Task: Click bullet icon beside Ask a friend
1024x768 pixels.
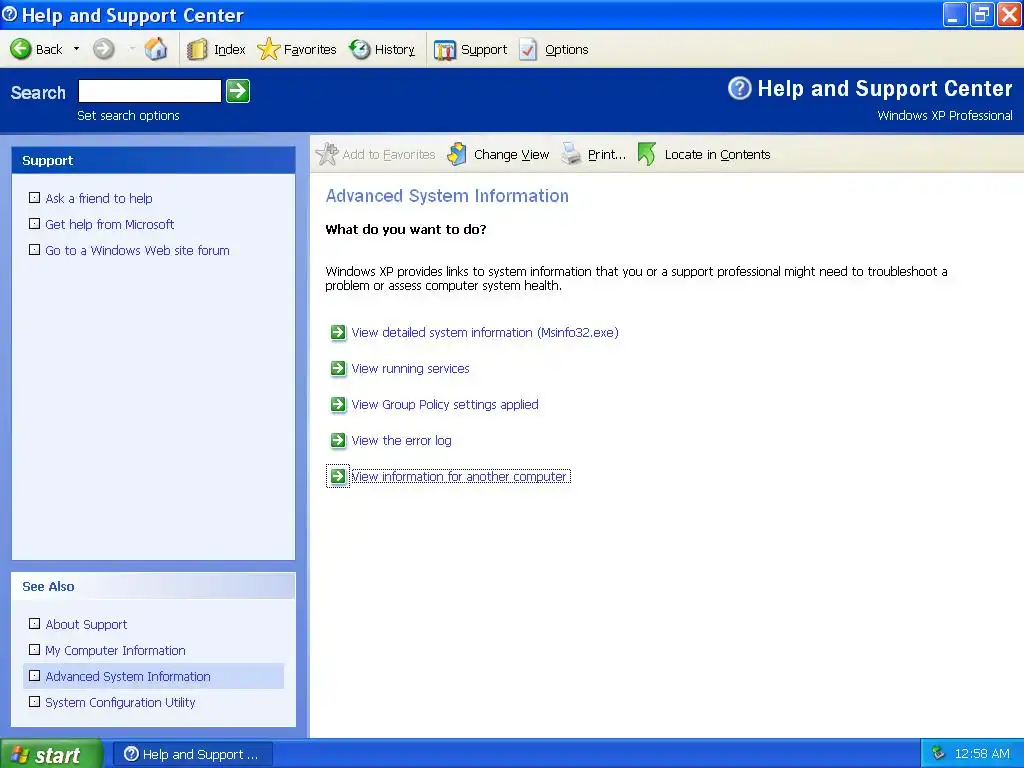Action: pyautogui.click(x=35, y=197)
